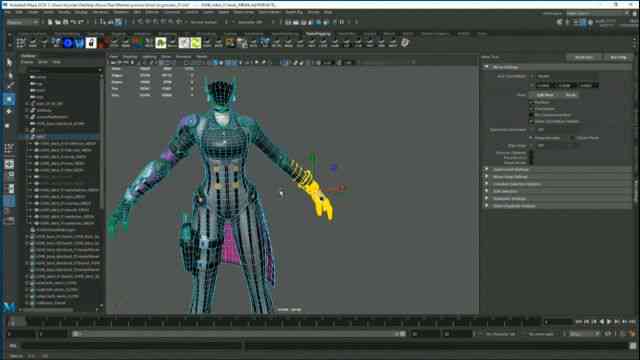Click the Save Scene icon in status line
This screenshot has height=360, width=640.
pos(65,22)
